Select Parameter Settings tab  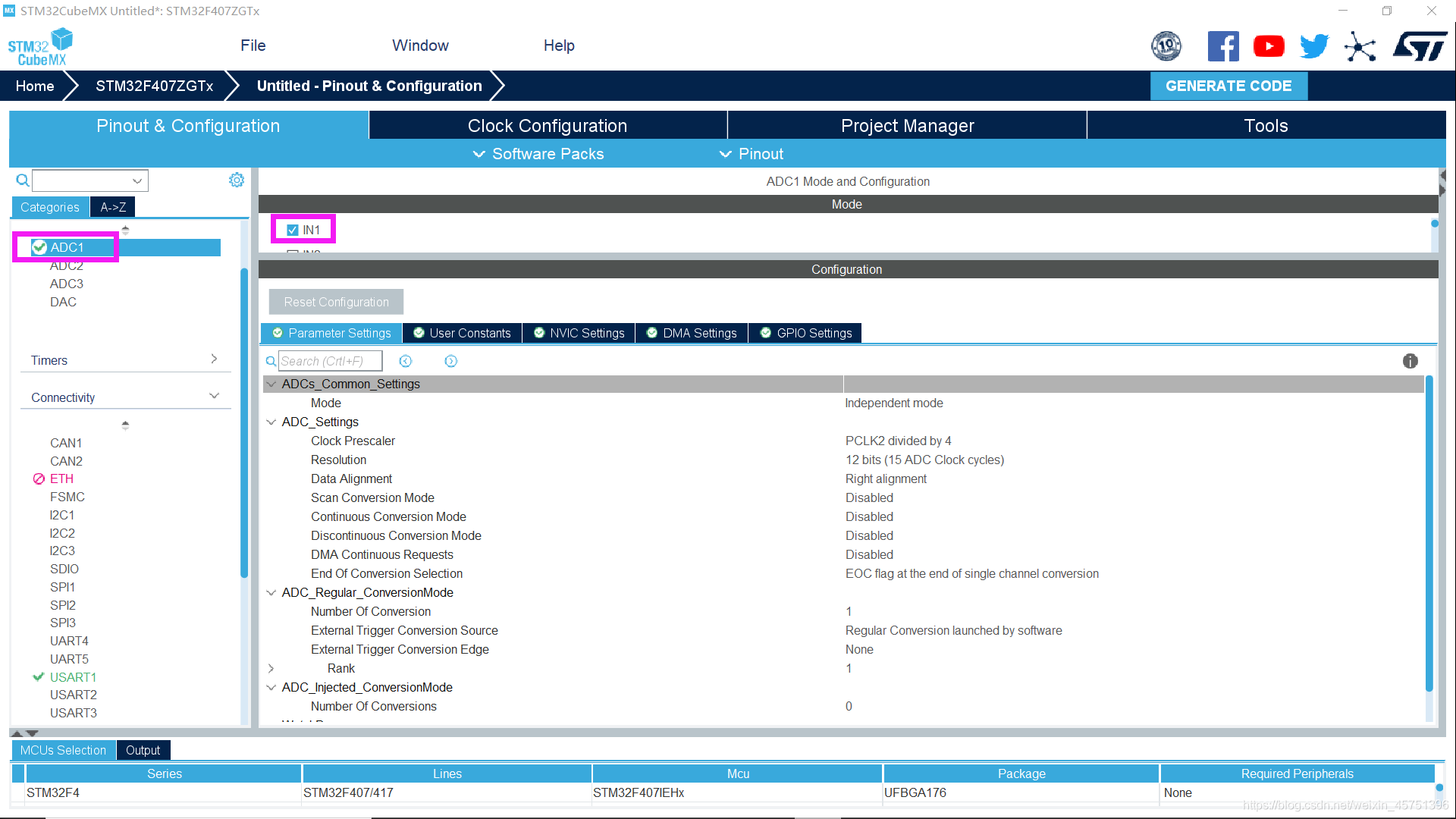pos(331,333)
